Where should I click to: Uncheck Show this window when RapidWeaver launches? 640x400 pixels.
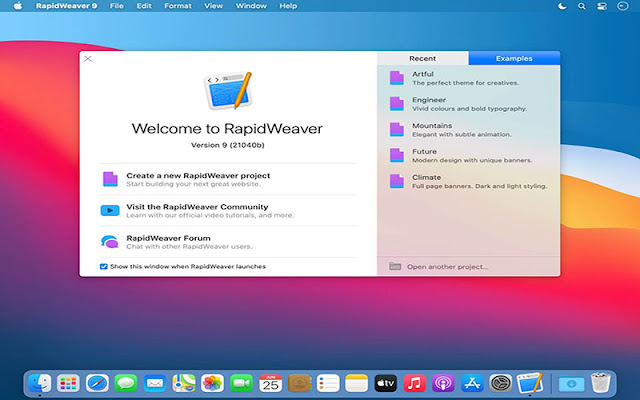(104, 267)
